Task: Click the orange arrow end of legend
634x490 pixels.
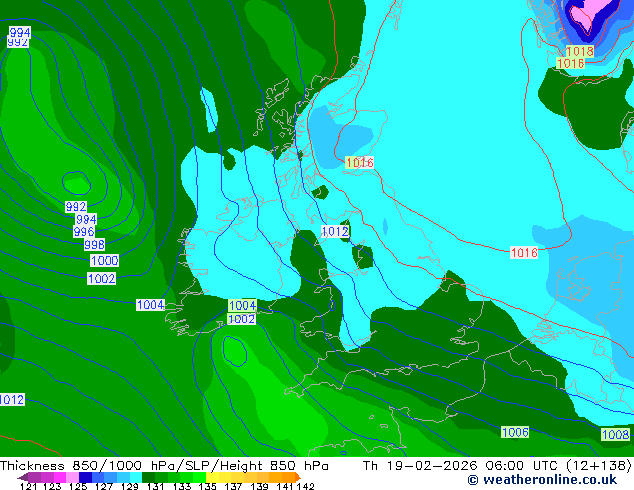Action: [x=298, y=477]
